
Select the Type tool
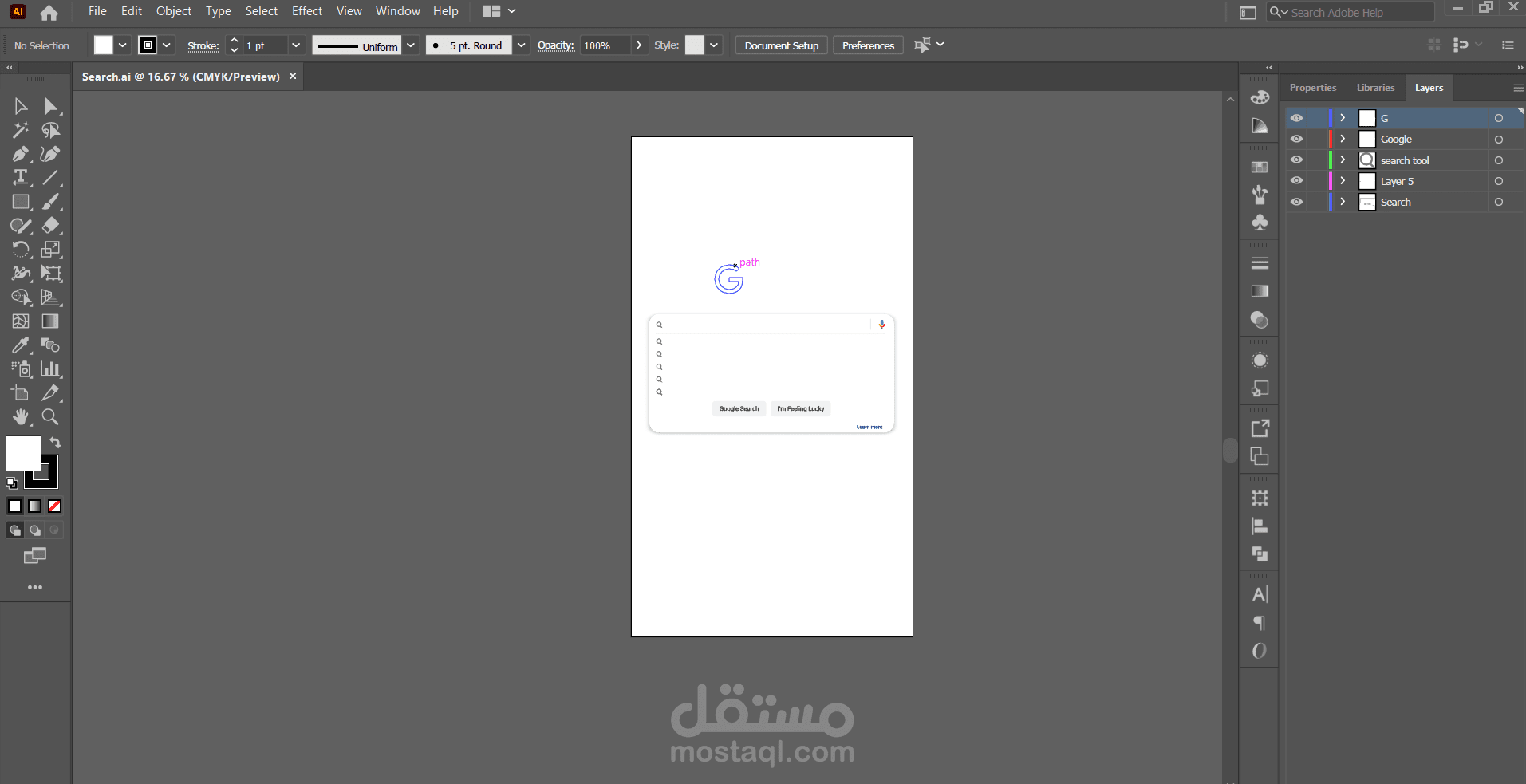tap(21, 178)
